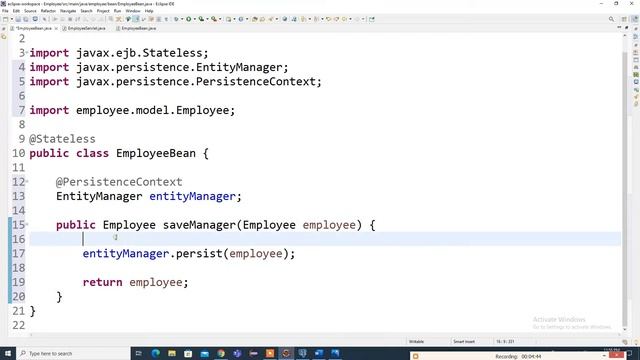Click the New toolbar icon
The height and width of the screenshot is (360, 640).
pos(5,19)
